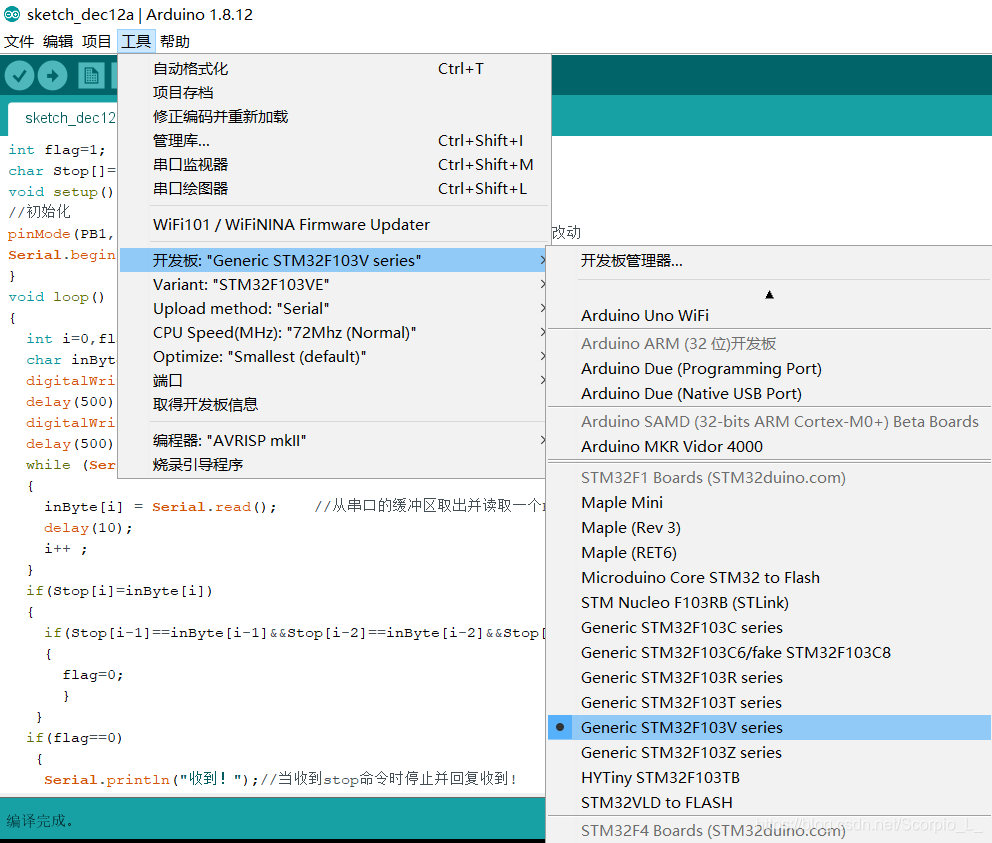This screenshot has height=843, width=992.
Task: Click the 'flag=0;' code line
Action: click(92, 675)
